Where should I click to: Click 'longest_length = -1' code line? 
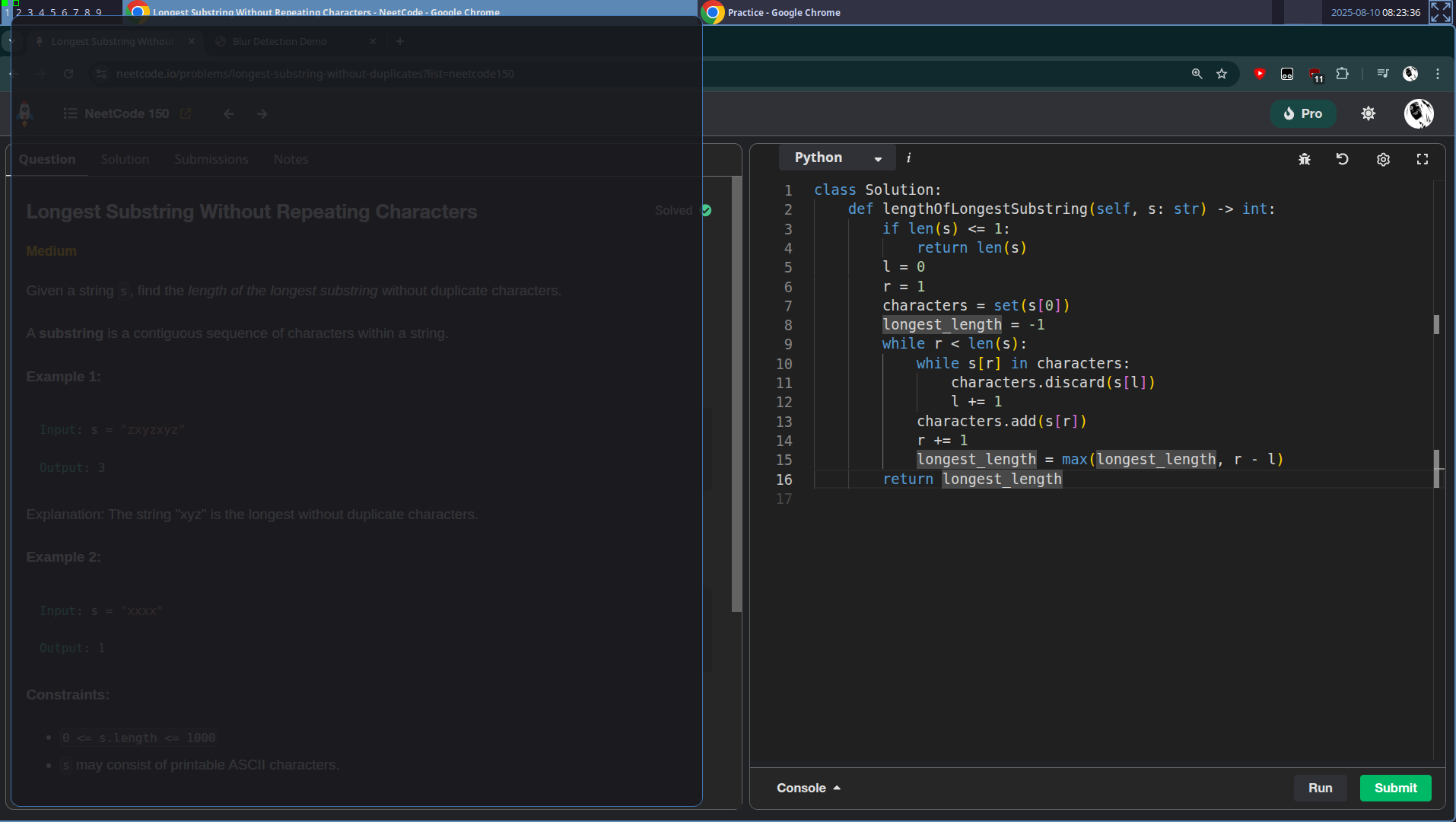[x=963, y=324]
